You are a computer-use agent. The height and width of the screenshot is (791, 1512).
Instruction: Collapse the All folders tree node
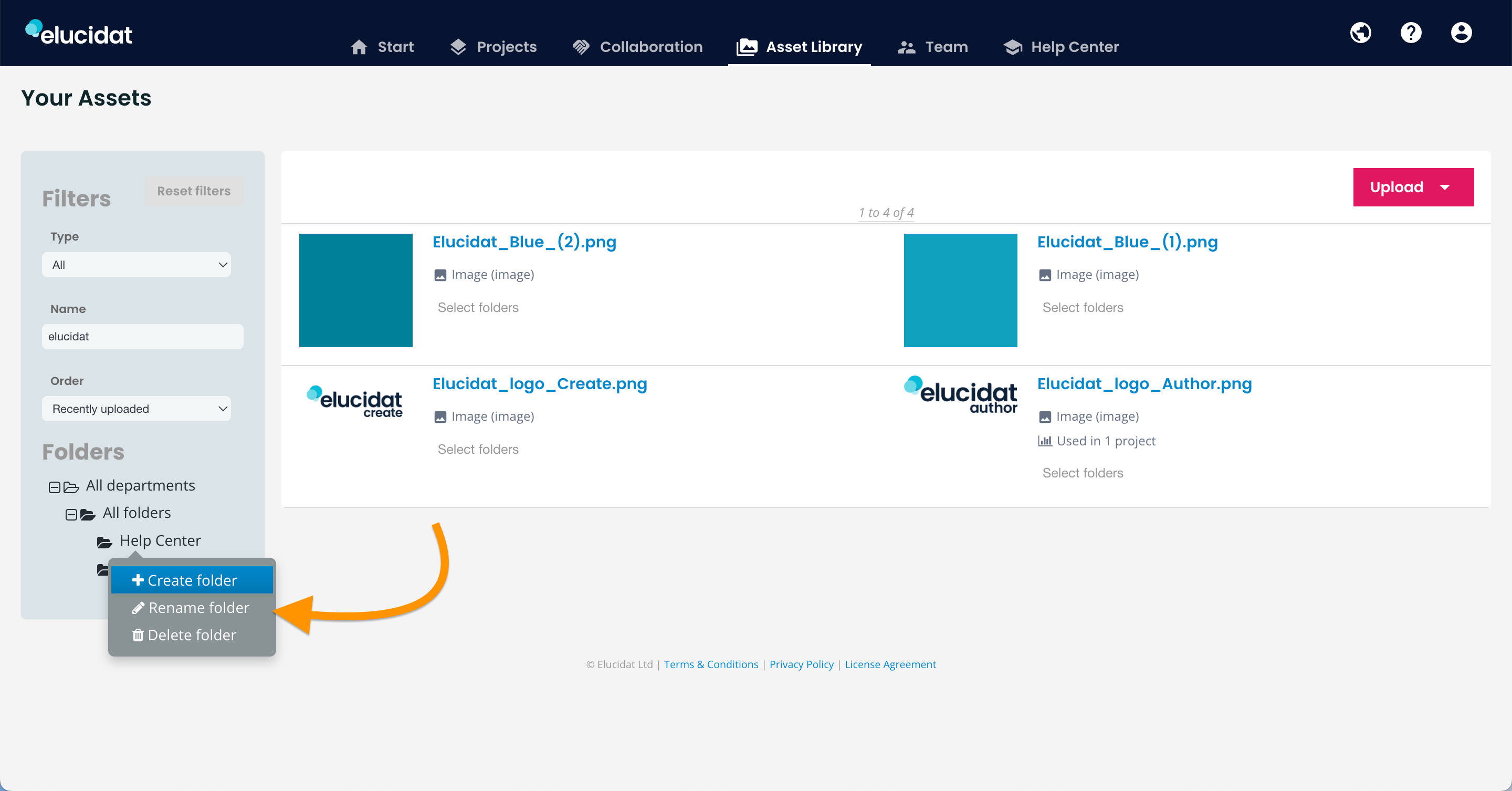pos(71,515)
